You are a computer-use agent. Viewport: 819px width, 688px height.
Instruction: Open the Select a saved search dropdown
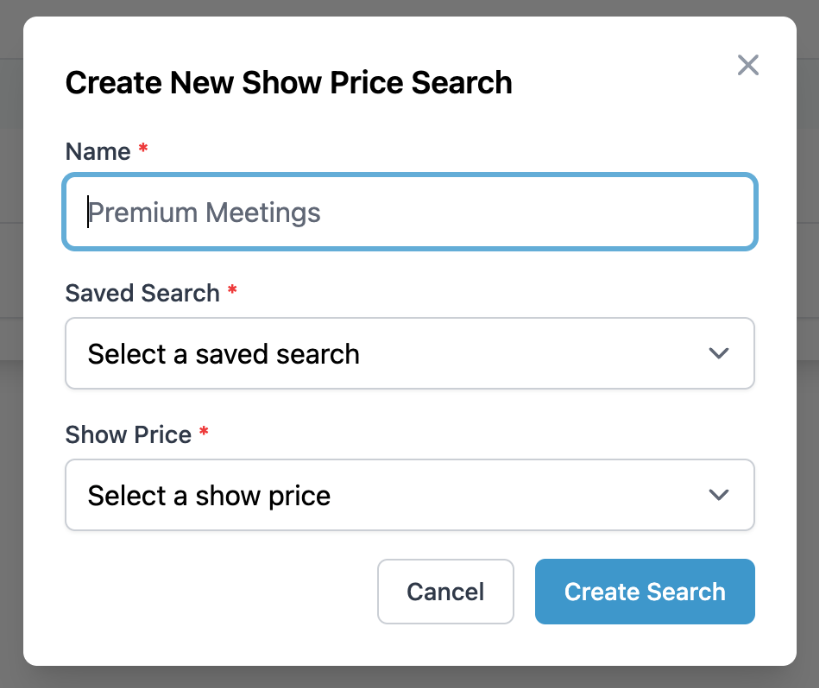coord(409,353)
